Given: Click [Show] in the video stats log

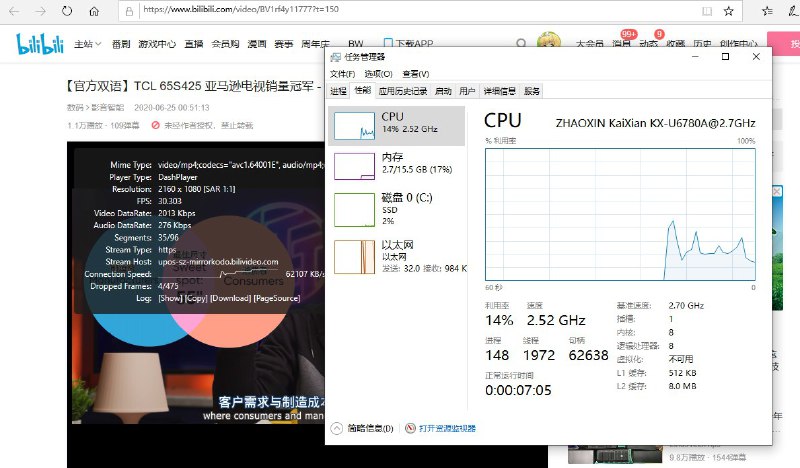Looking at the screenshot, I should pos(170,298).
